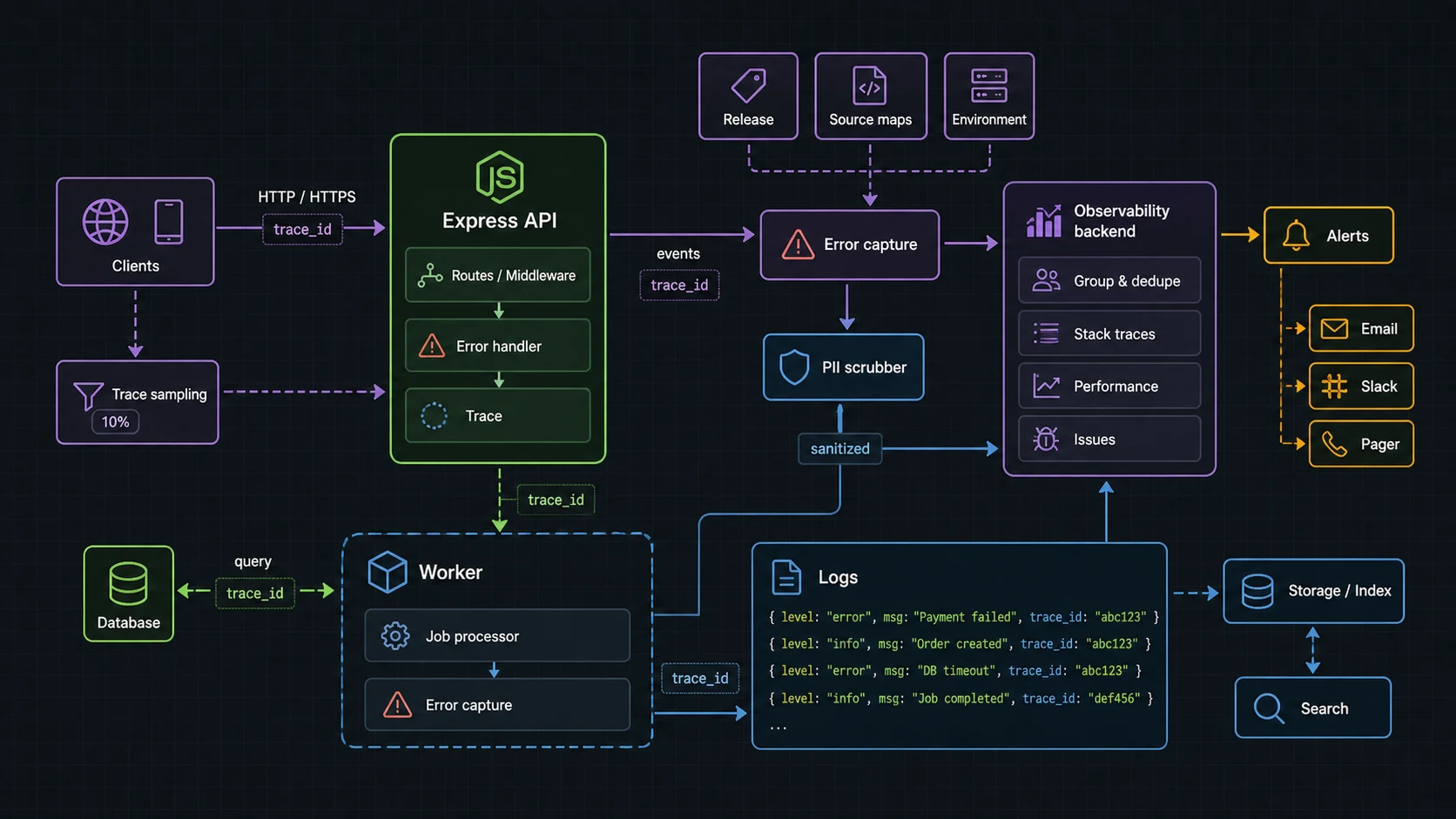Click the warning icon beside events Error capture

[798, 245]
